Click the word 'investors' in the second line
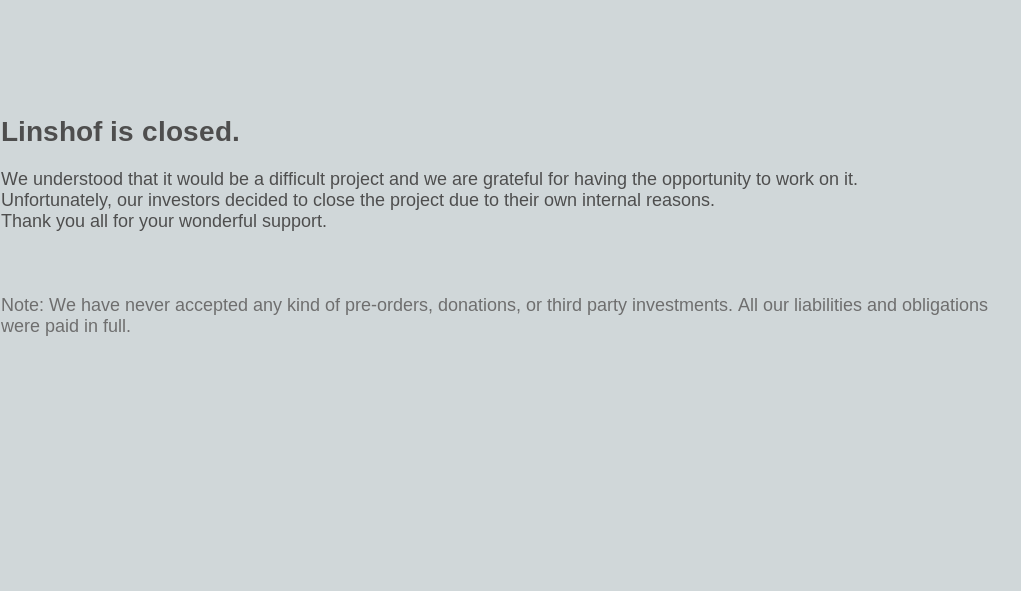Viewport: 1021px width, 591px height. tap(184, 200)
